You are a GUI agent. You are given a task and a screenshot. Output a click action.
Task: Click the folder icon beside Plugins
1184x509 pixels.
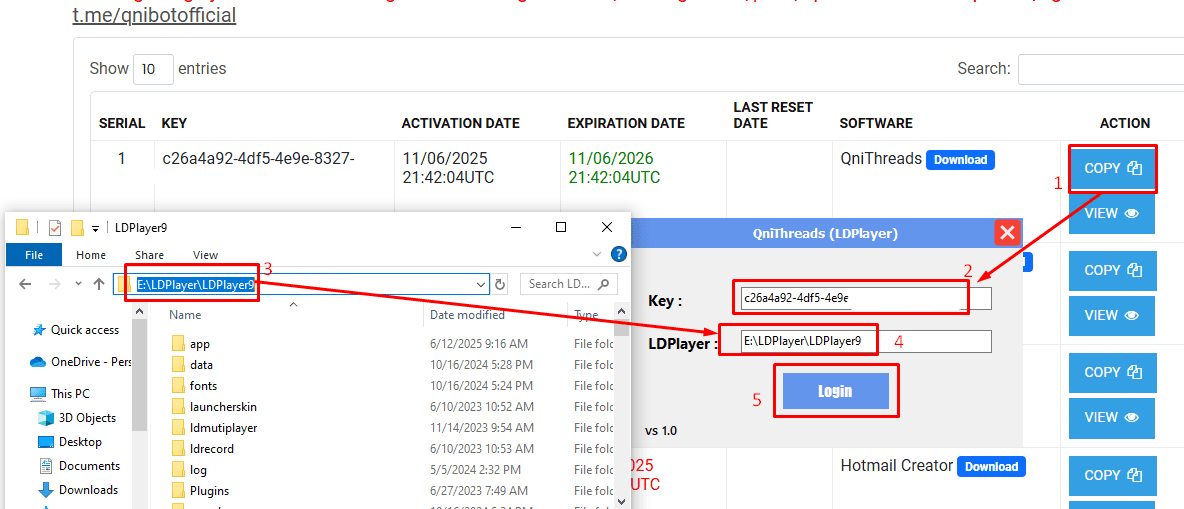click(x=178, y=490)
